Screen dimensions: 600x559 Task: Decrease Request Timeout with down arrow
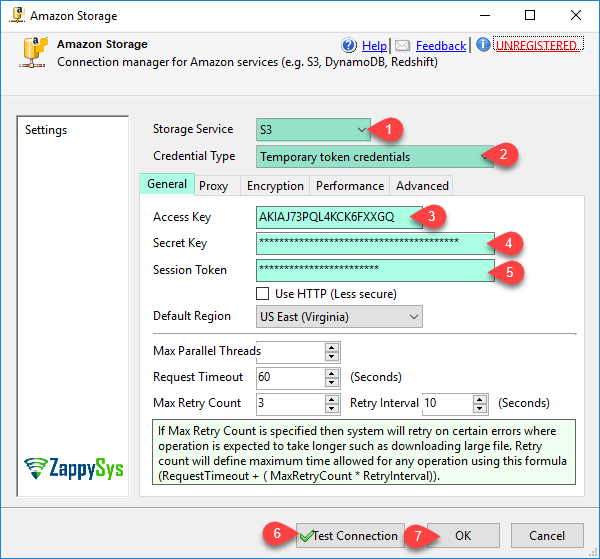coord(332,383)
